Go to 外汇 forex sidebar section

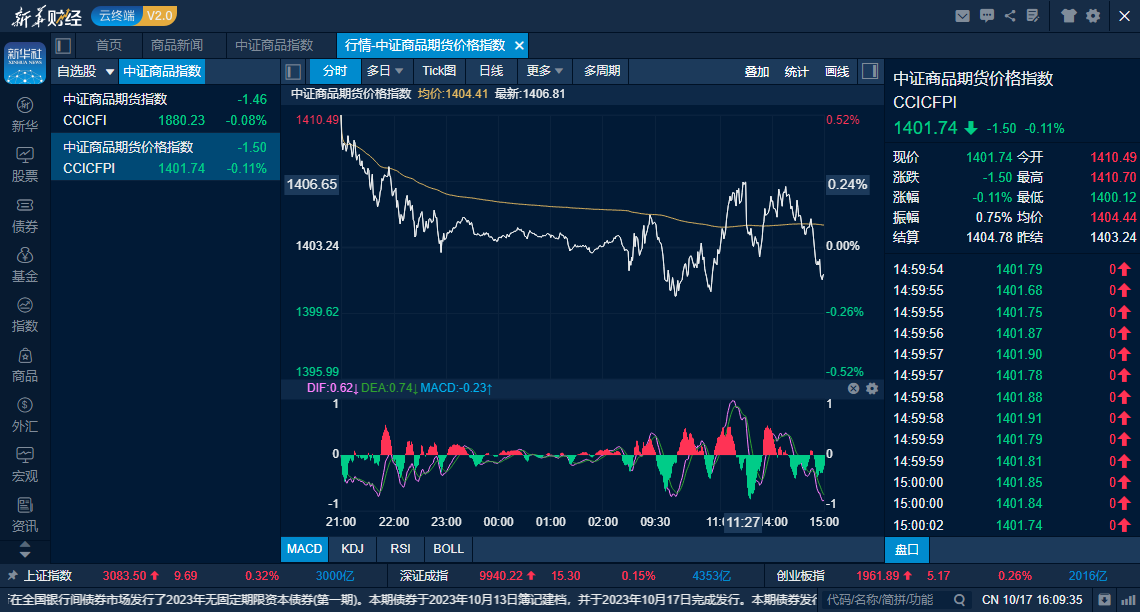pyautogui.click(x=25, y=414)
